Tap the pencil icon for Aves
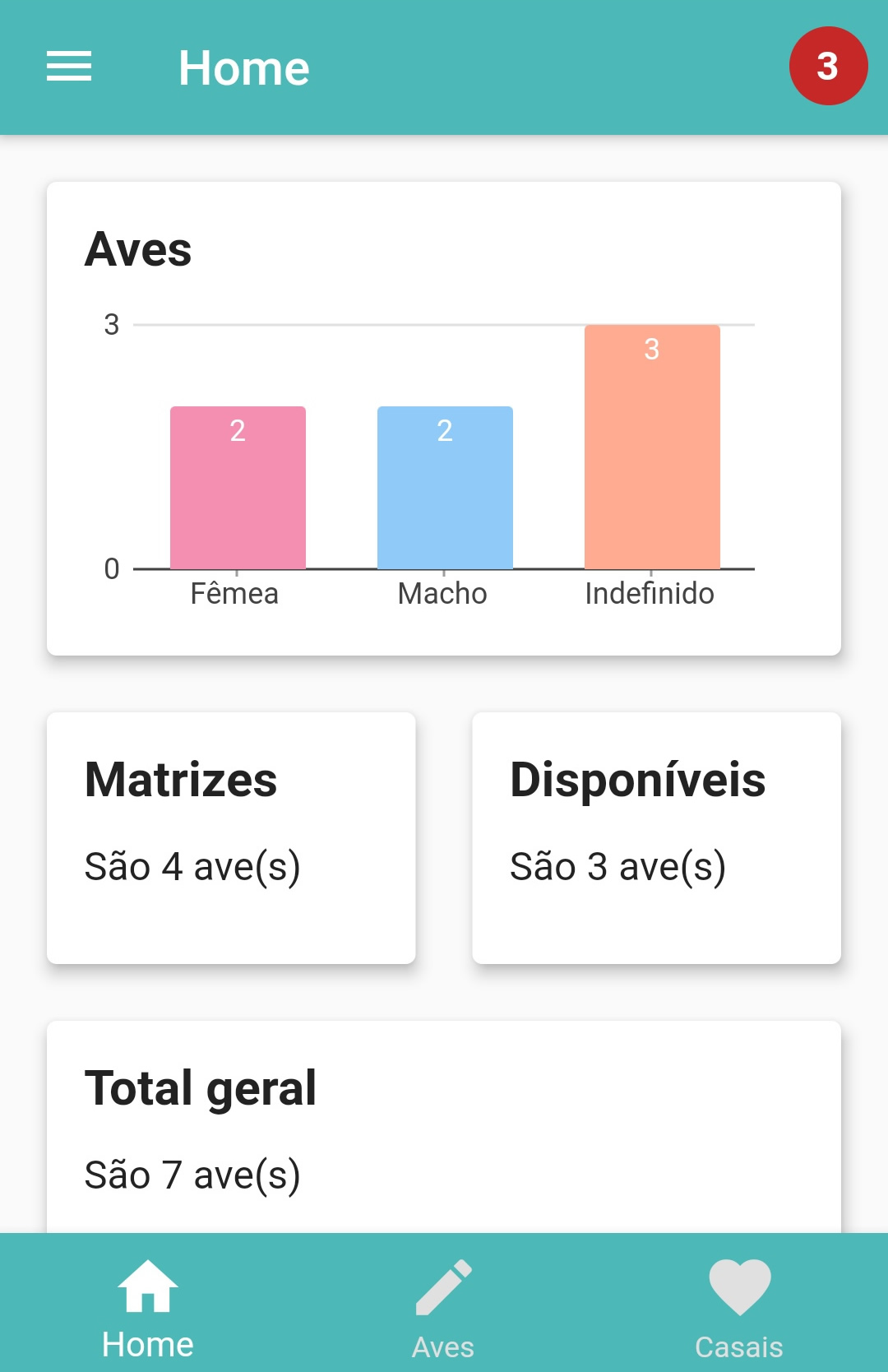The width and height of the screenshot is (888, 1372). 444,1286
